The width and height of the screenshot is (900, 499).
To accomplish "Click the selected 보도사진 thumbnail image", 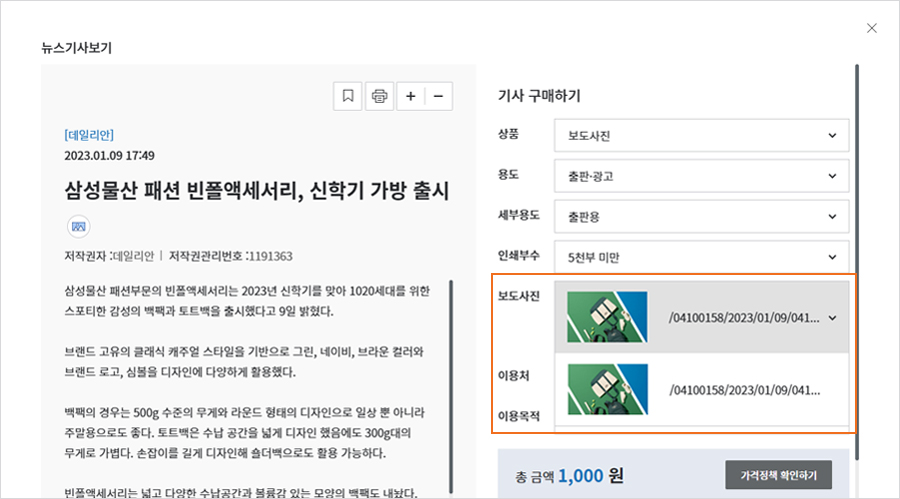I will [x=607, y=317].
